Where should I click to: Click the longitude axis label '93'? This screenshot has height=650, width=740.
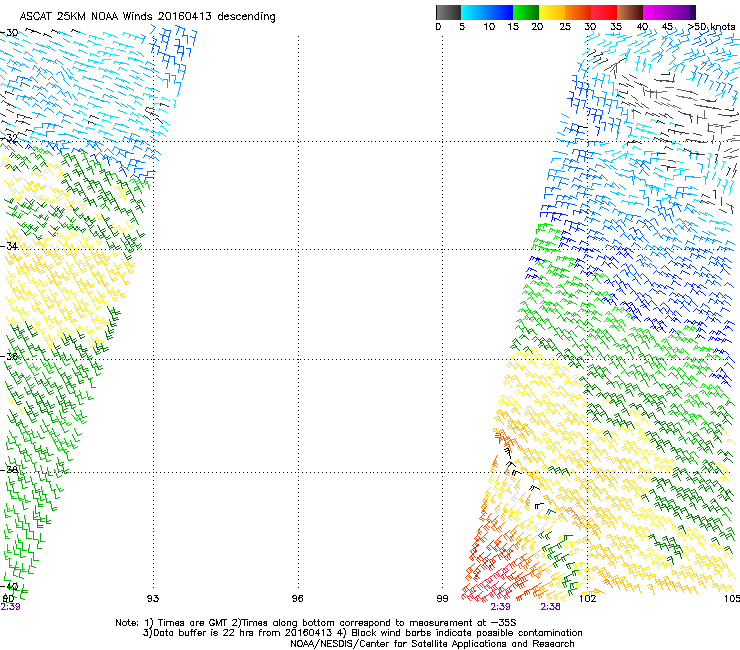tap(153, 599)
